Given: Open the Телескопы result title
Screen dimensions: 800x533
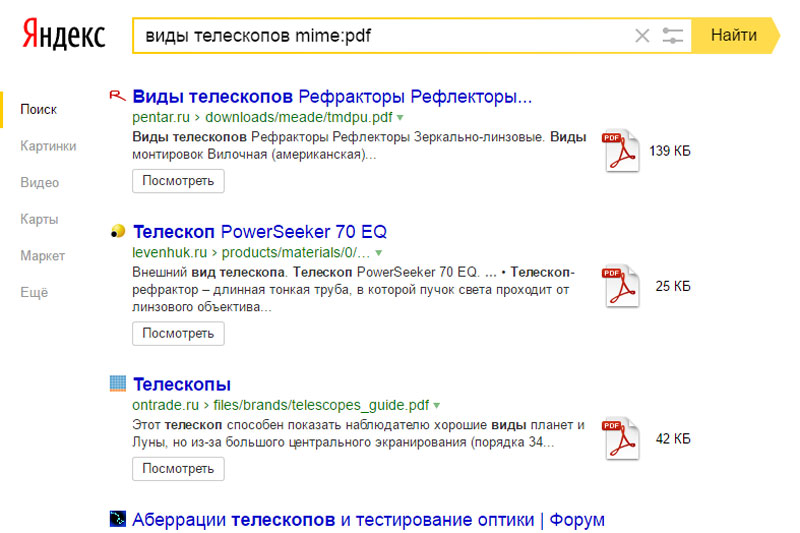Looking at the screenshot, I should (182, 385).
